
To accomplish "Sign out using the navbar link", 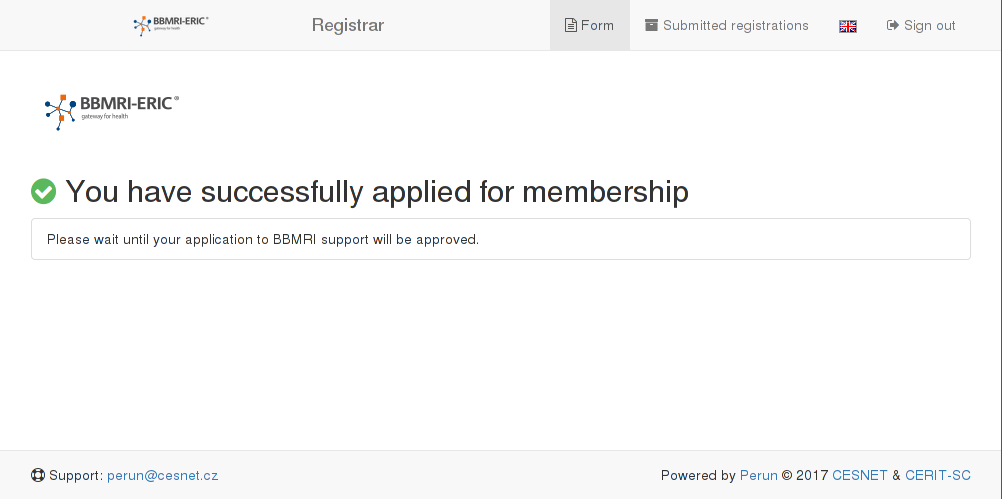I will [921, 25].
